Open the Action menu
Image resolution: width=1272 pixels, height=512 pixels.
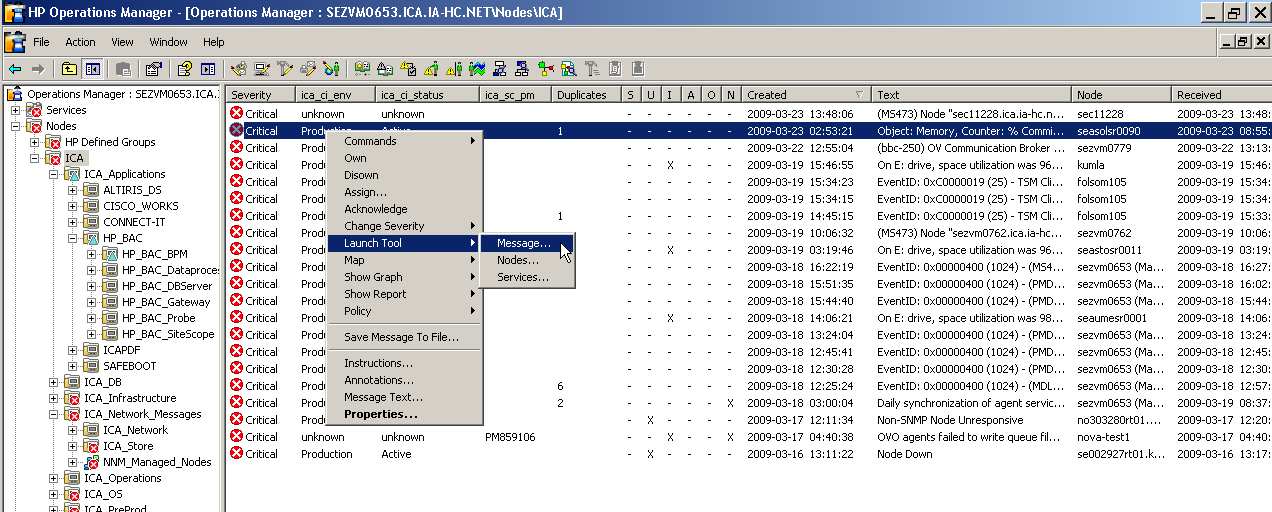80,42
